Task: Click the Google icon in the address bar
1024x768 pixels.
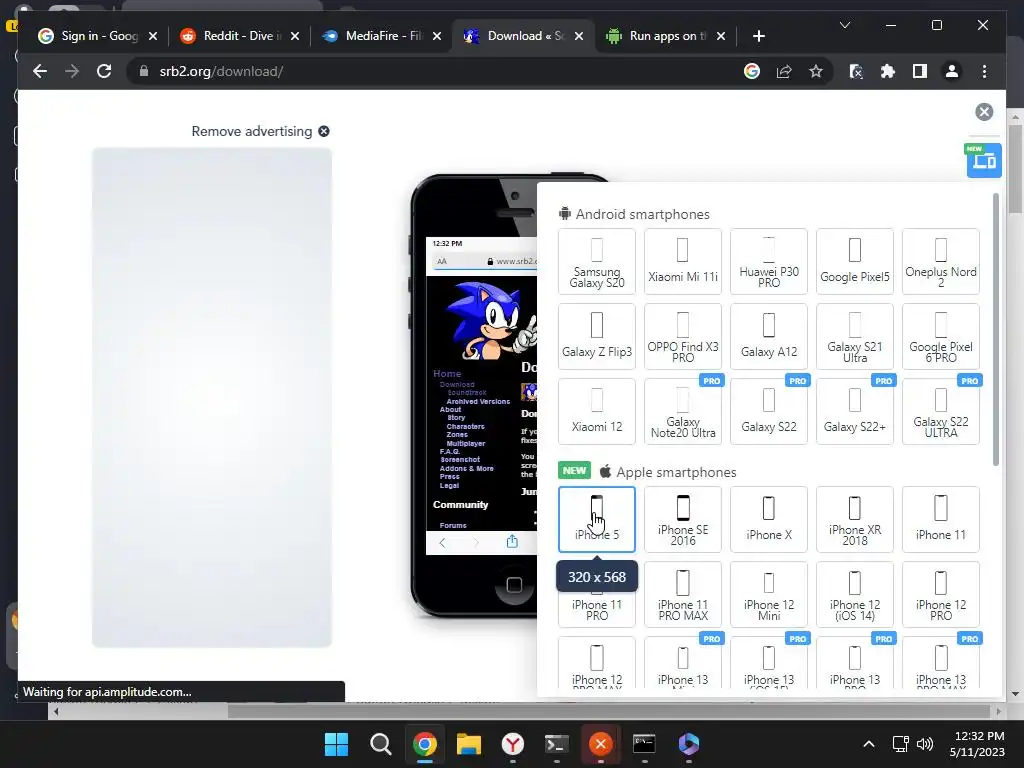Action: [752, 71]
